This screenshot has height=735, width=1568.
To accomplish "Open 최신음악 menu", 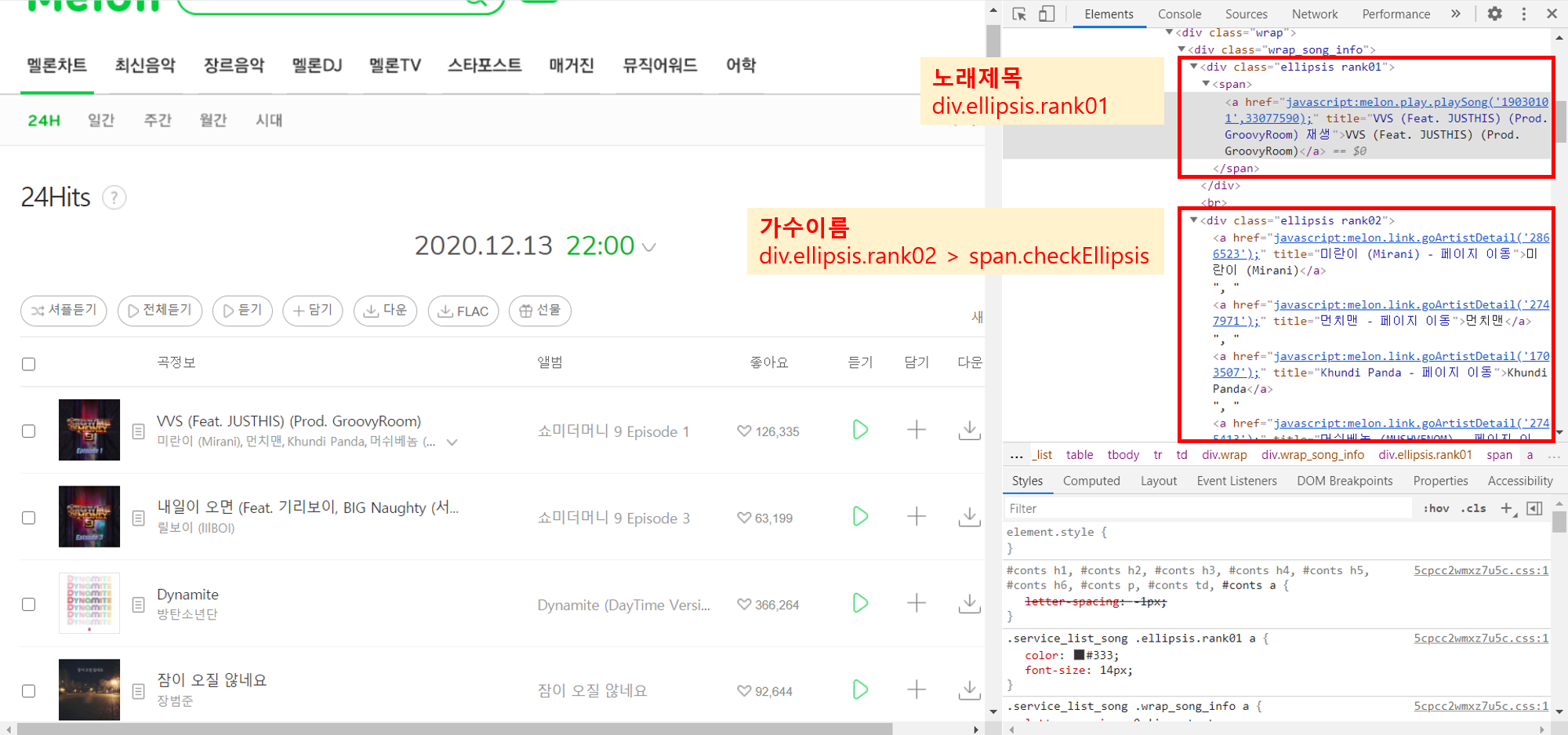I will pyautogui.click(x=145, y=65).
